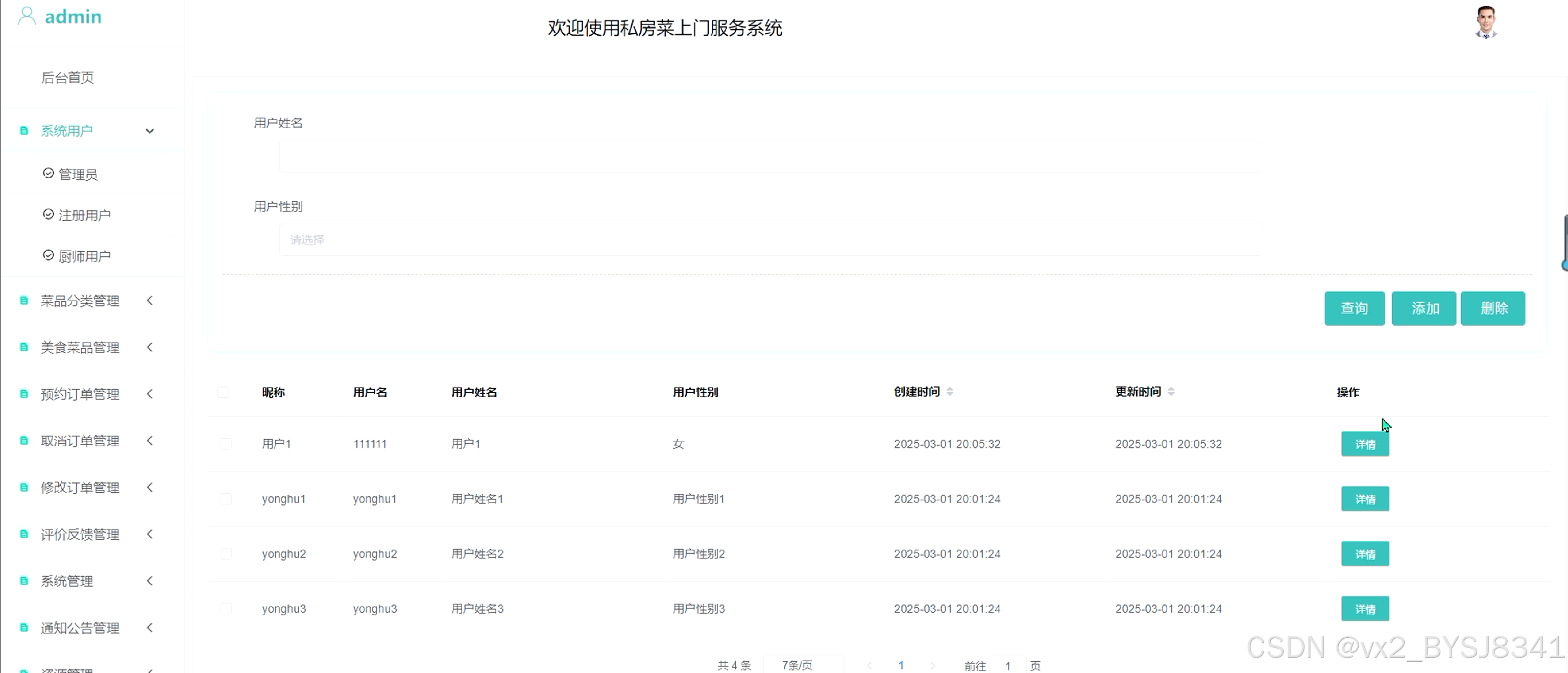Click the check-circle icon beside 厨师用户

pyautogui.click(x=49, y=256)
